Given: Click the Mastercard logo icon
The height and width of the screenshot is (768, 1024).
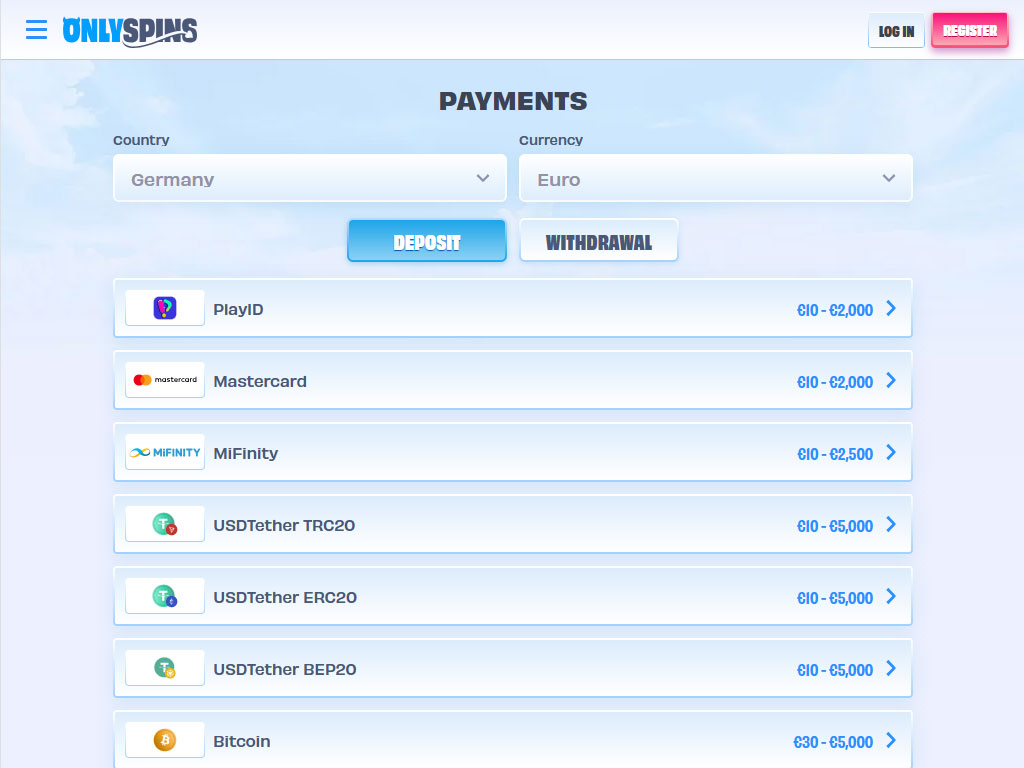Looking at the screenshot, I should click(x=165, y=381).
